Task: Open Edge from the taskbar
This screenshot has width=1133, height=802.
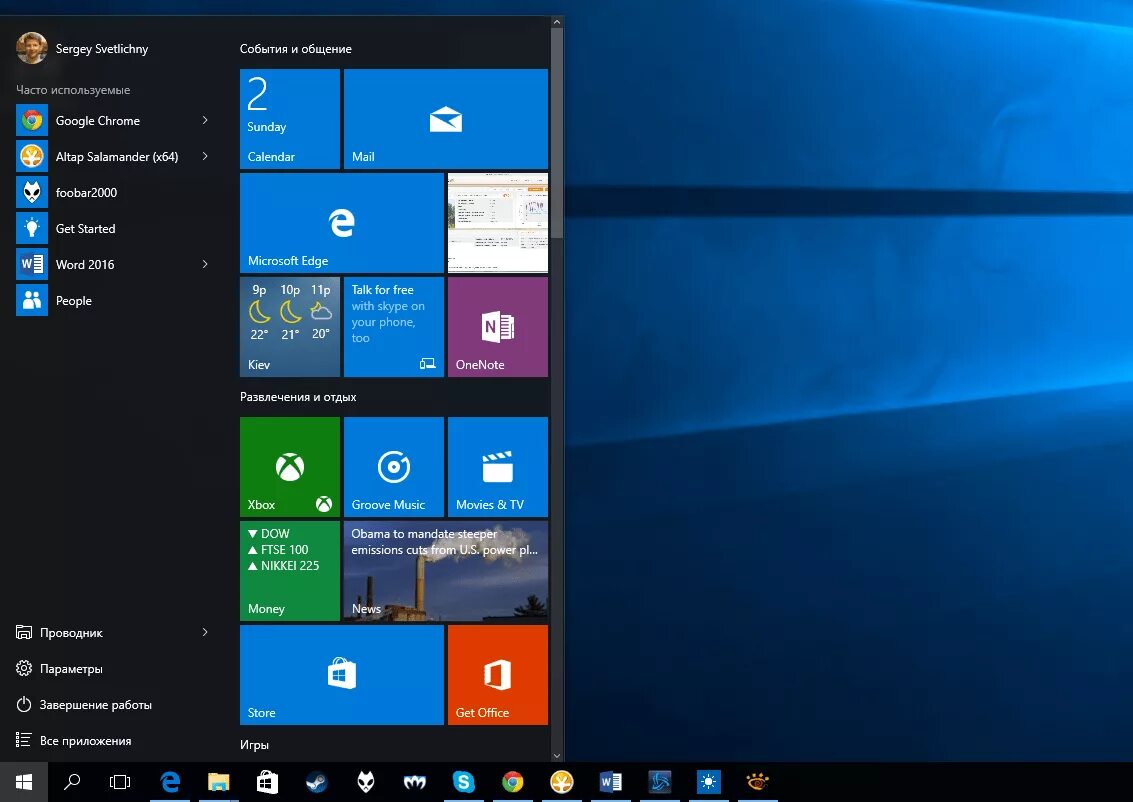Action: point(171,782)
